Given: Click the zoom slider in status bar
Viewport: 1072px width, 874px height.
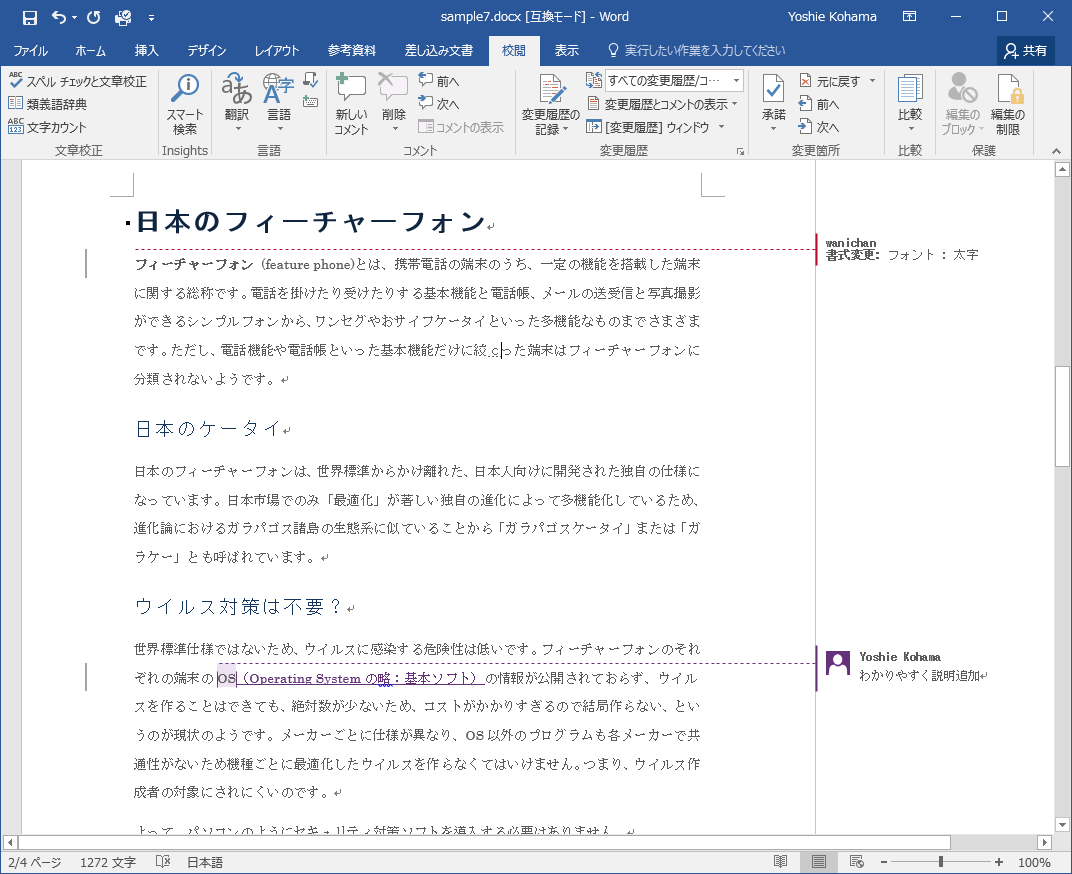Looking at the screenshot, I should click(940, 862).
